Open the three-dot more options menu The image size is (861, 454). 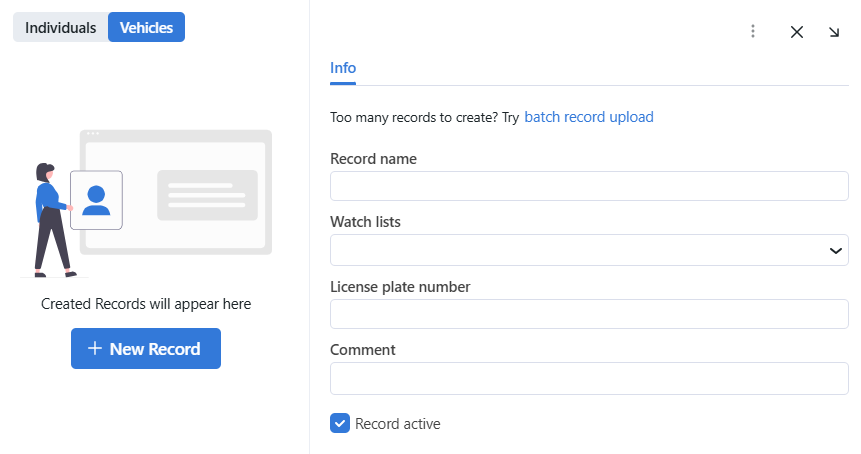tap(753, 31)
